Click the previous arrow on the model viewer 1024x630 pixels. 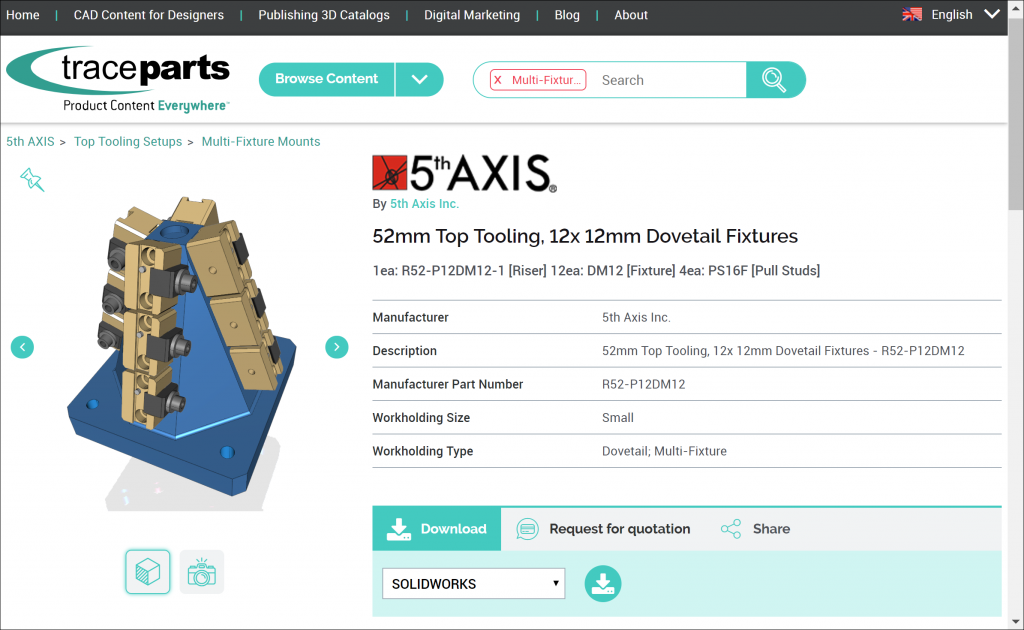pos(22,347)
